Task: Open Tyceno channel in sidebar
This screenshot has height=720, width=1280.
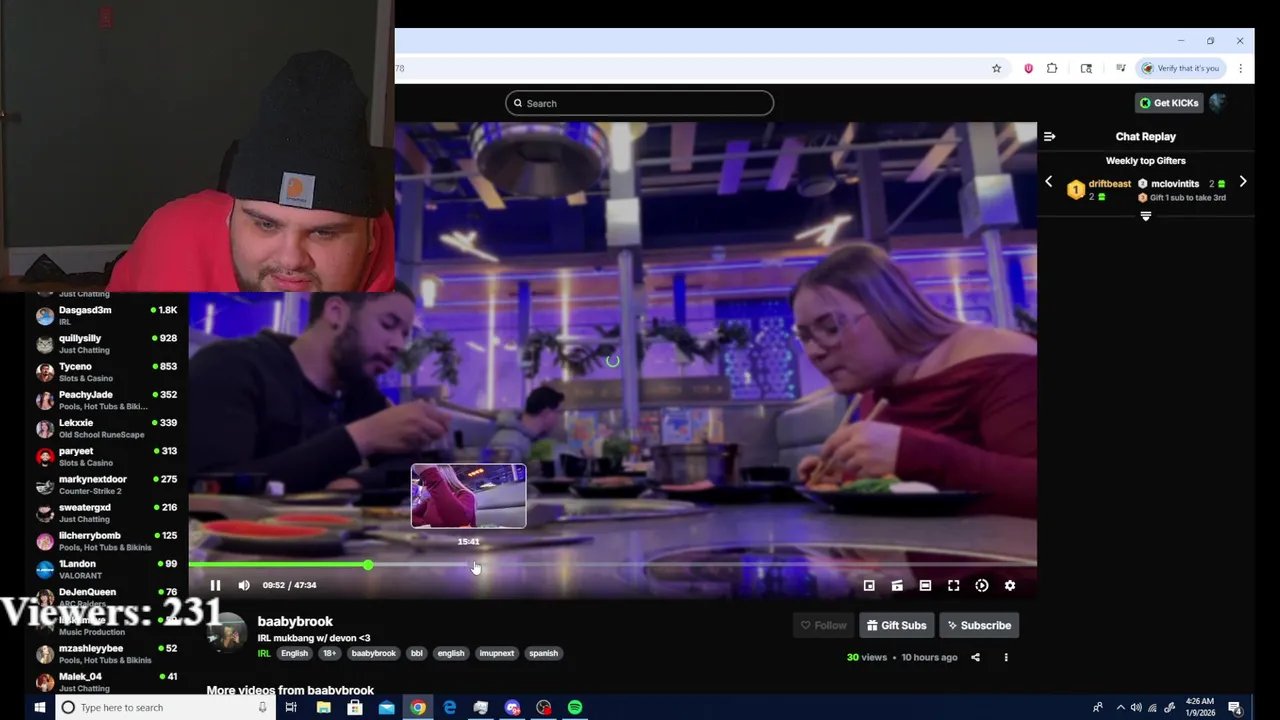Action: [107, 372]
